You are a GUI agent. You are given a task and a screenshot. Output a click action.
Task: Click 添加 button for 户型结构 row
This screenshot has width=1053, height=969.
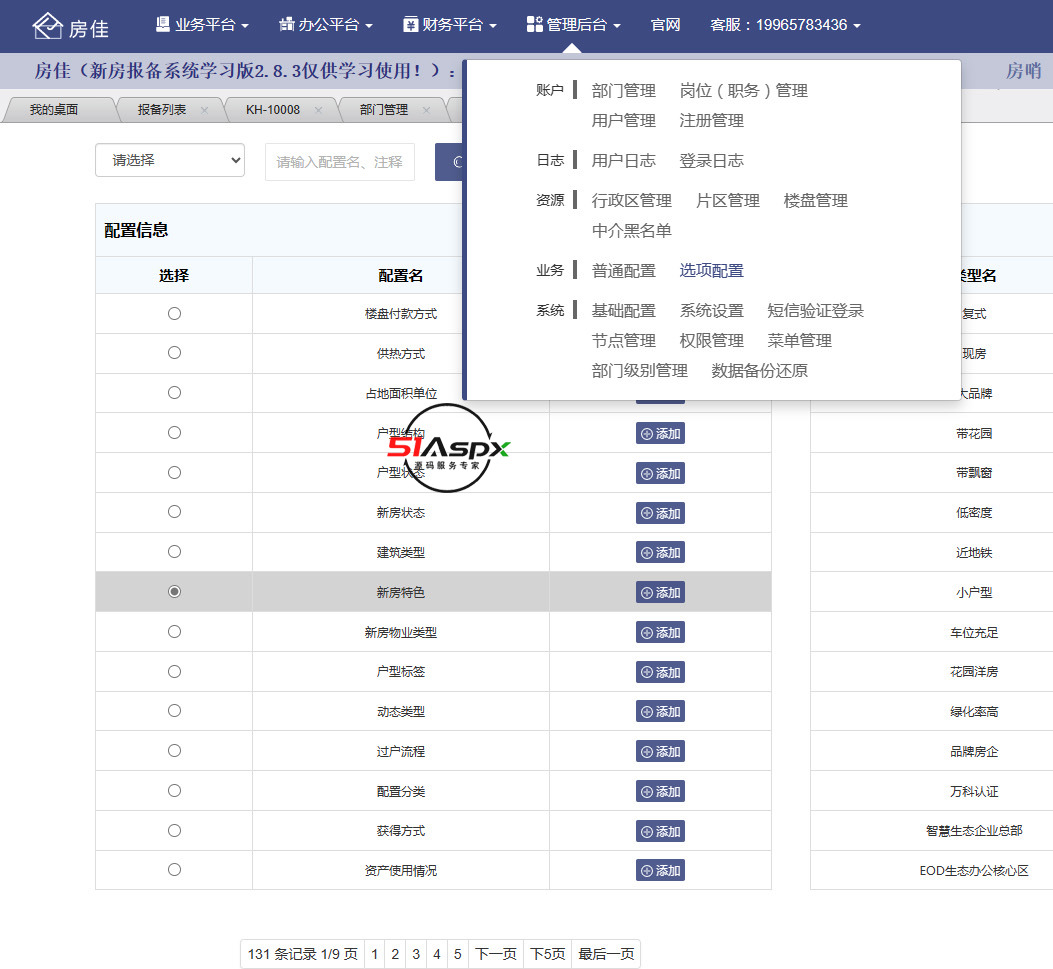(660, 434)
